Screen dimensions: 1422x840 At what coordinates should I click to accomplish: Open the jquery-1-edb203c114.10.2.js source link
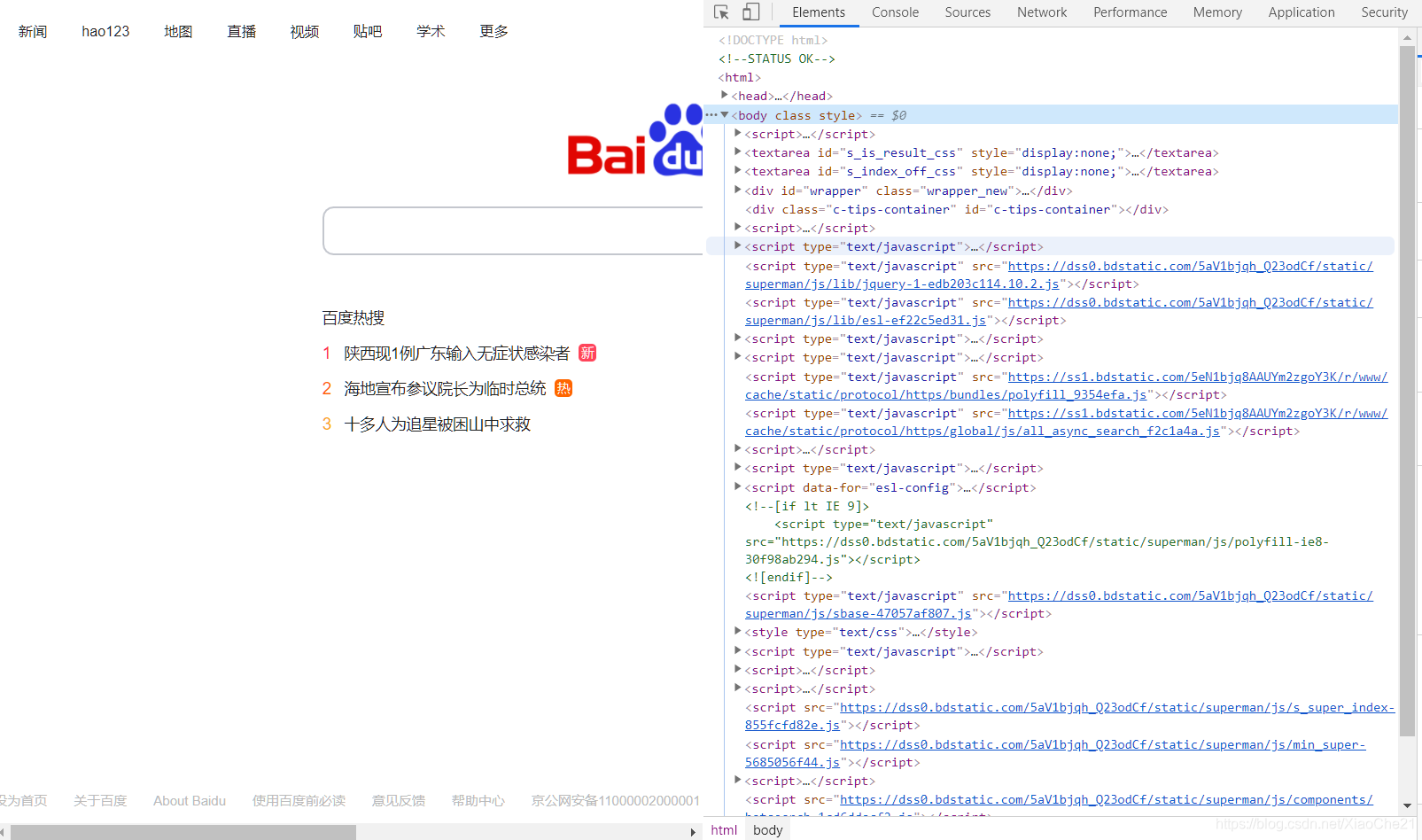(902, 284)
